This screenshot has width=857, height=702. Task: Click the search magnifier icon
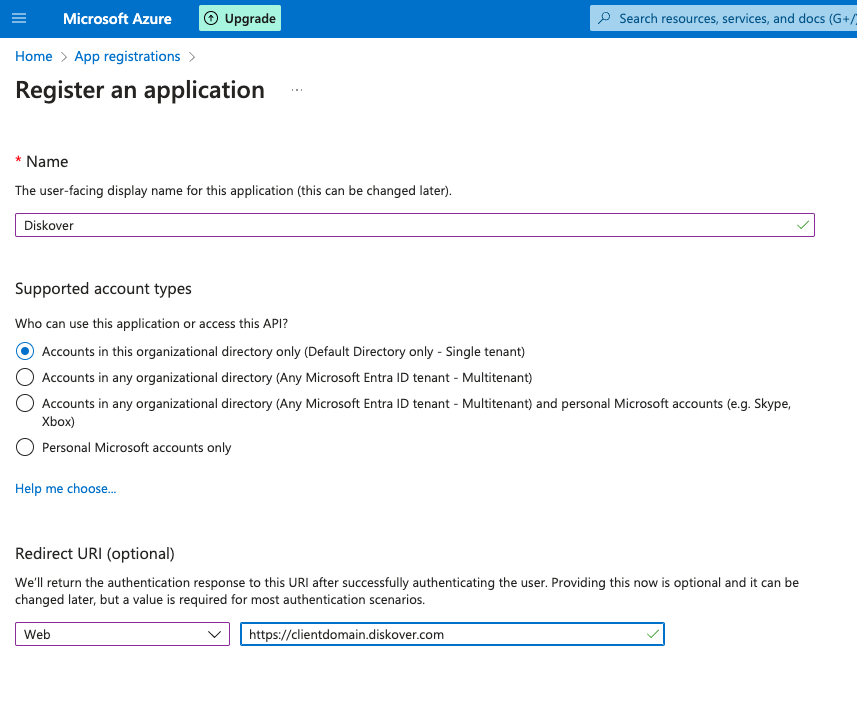click(604, 19)
